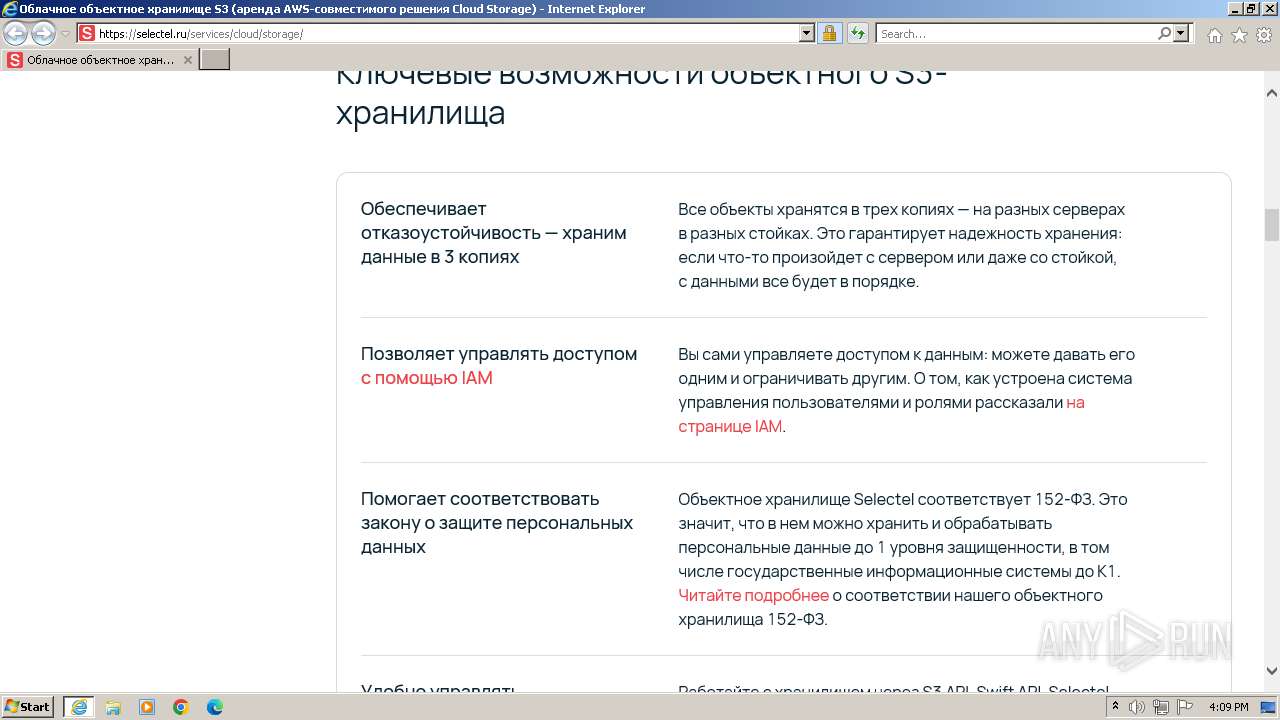Click the Home icon
This screenshot has height=720, width=1280.
click(x=1214, y=35)
